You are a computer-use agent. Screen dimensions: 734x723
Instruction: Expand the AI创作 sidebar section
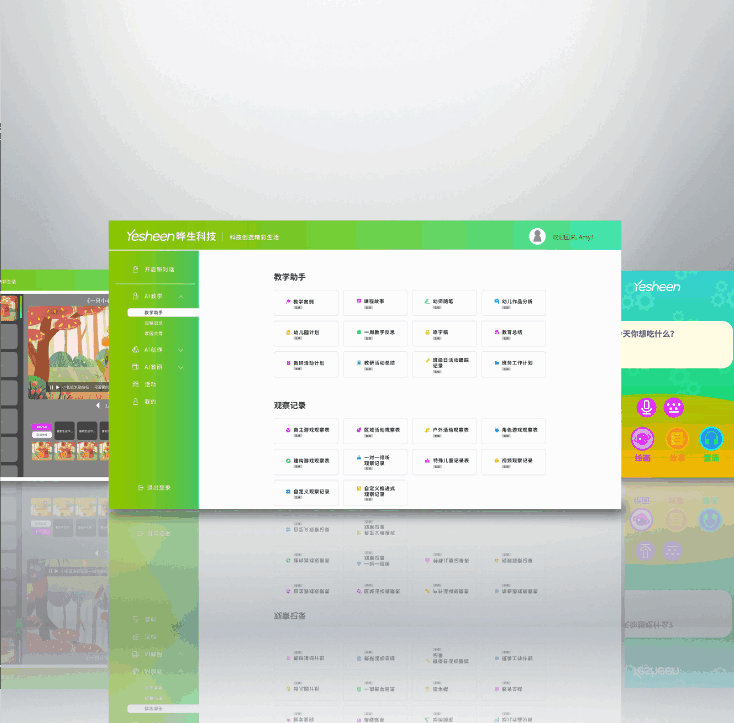point(181,350)
